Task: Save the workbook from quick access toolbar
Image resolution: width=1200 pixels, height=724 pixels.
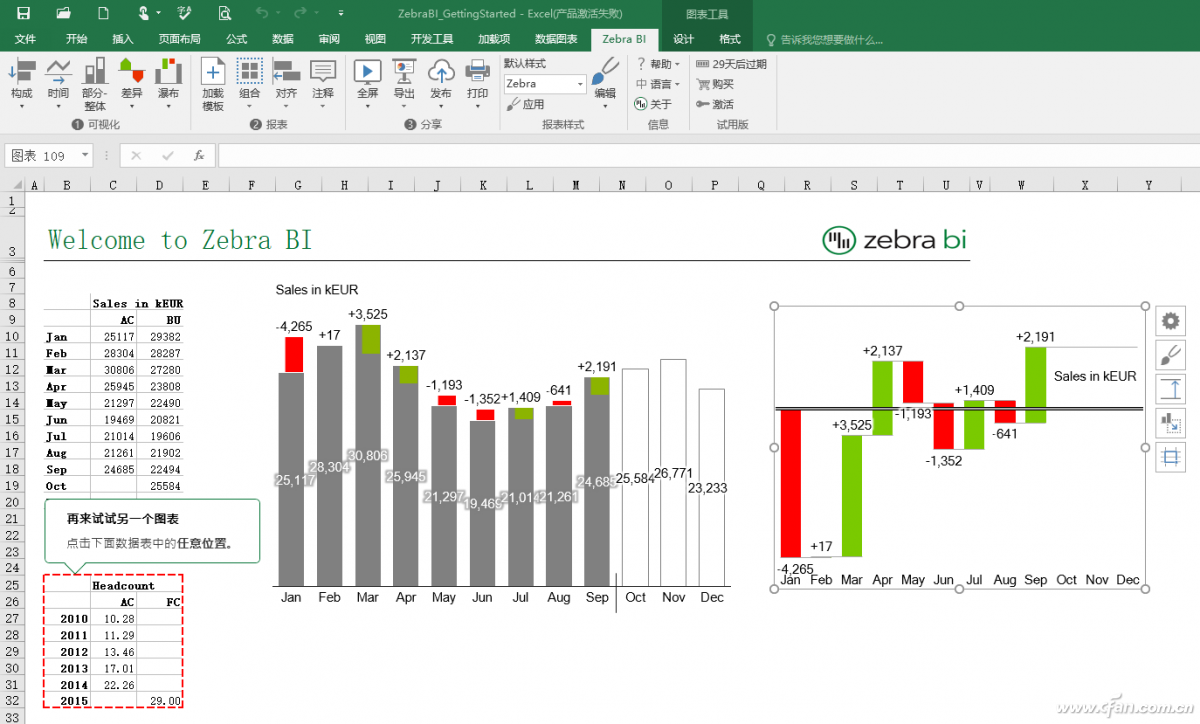Action: (23, 13)
